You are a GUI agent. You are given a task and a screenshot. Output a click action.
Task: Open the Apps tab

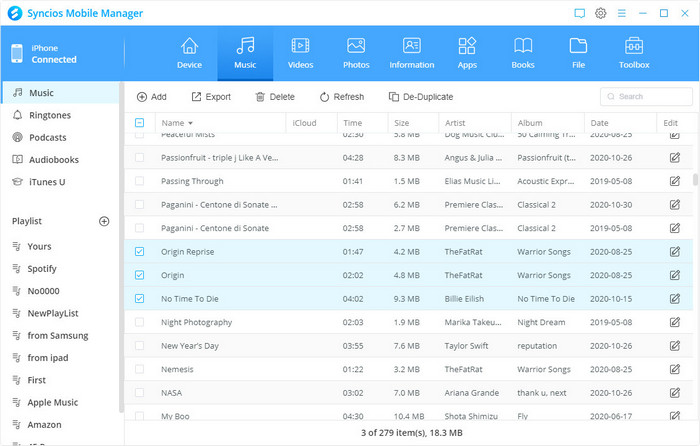(x=467, y=54)
